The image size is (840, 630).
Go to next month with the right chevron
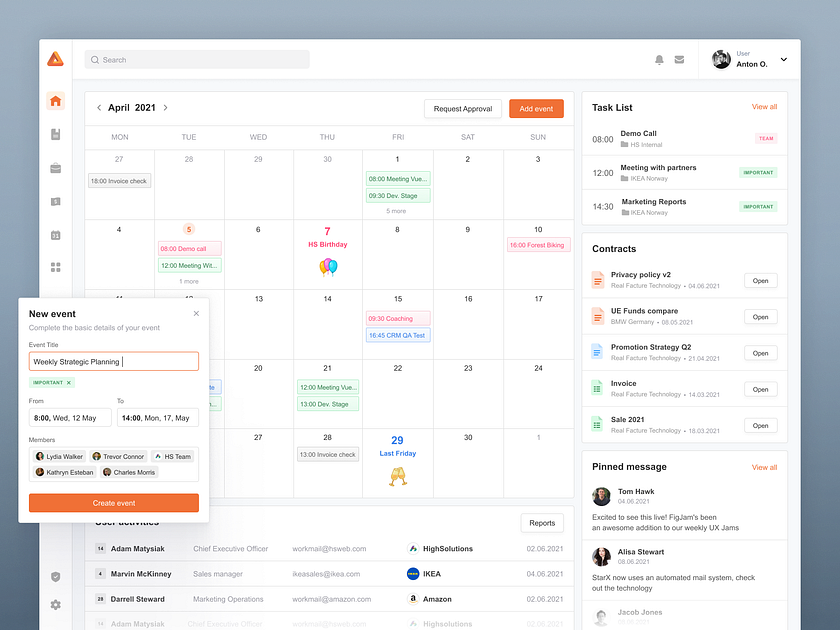[166, 108]
